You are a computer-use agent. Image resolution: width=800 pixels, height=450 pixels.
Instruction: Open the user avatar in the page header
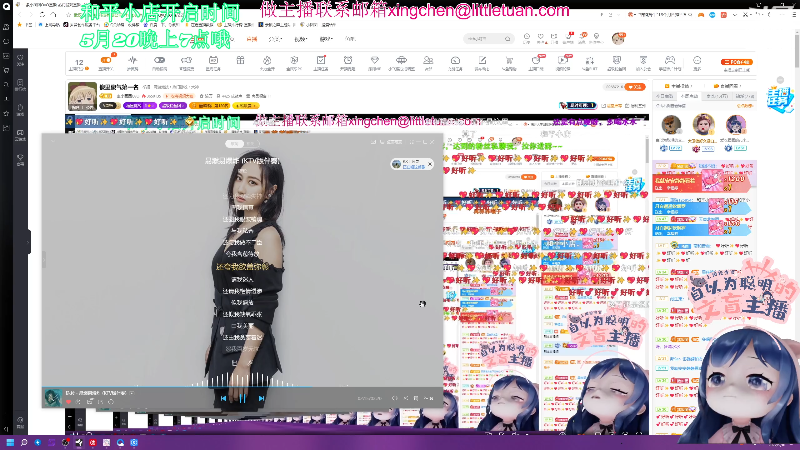pyautogui.click(x=618, y=38)
